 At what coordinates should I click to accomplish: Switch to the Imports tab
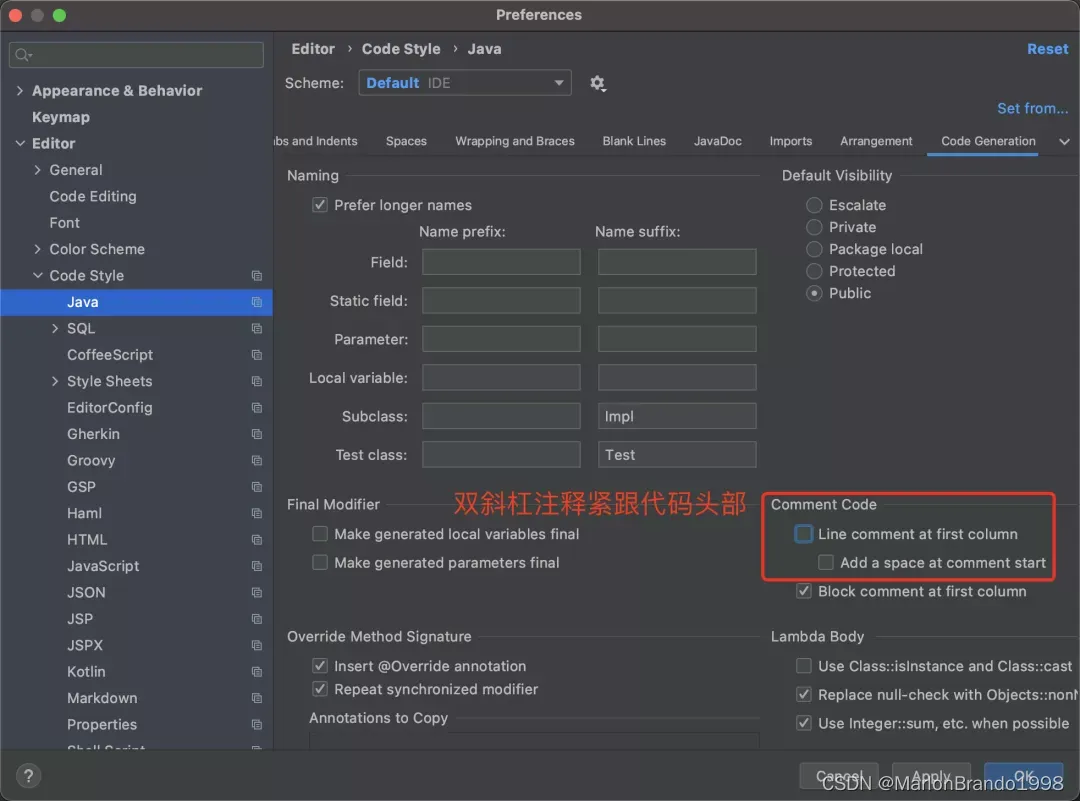[791, 141]
